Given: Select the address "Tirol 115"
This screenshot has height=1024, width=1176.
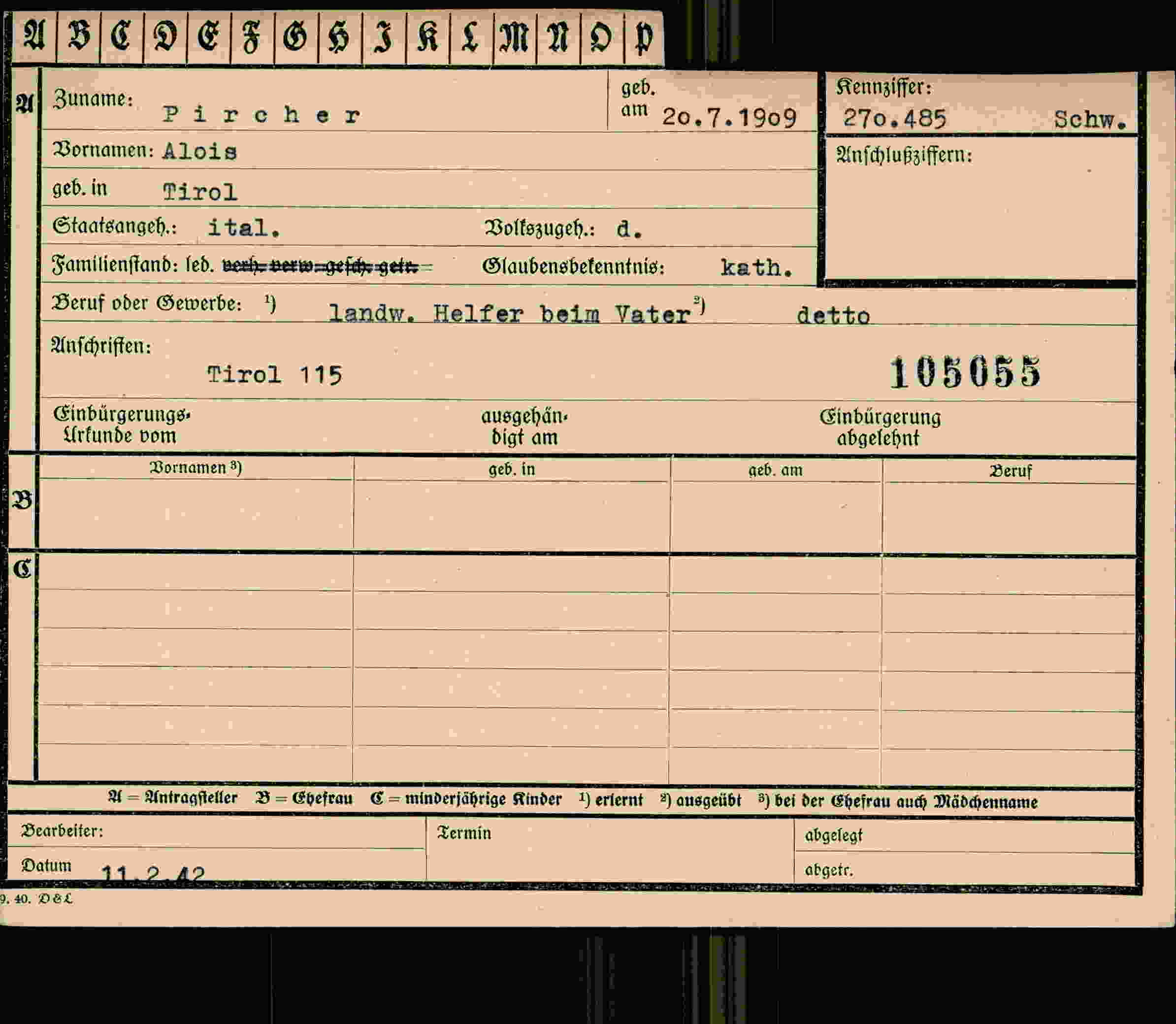Looking at the screenshot, I should [x=275, y=375].
